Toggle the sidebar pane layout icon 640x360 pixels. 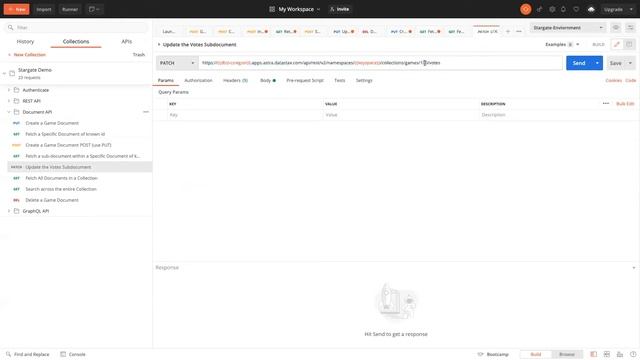593,354
